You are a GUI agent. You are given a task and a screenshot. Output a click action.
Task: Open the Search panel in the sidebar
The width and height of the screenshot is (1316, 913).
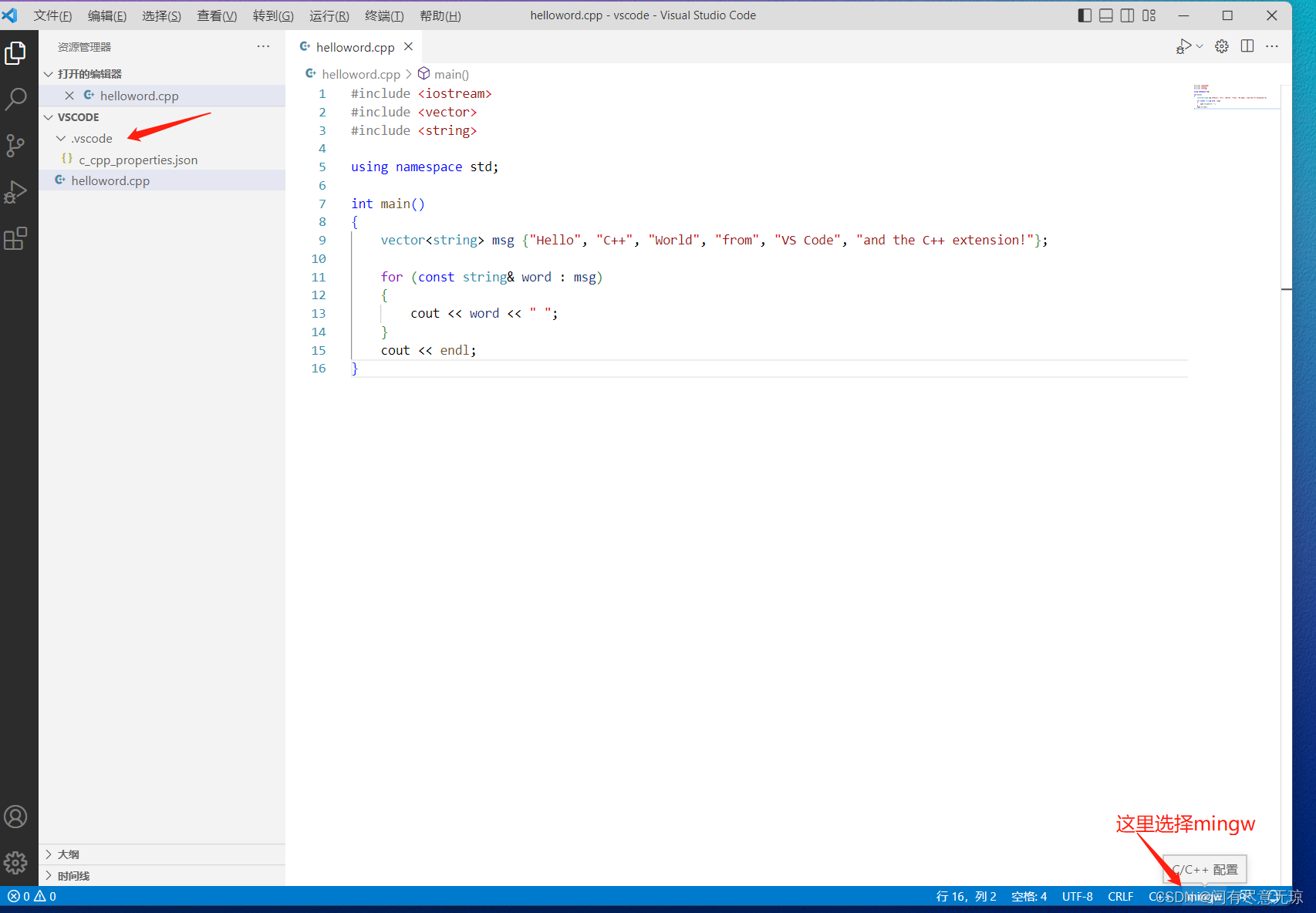[17, 99]
